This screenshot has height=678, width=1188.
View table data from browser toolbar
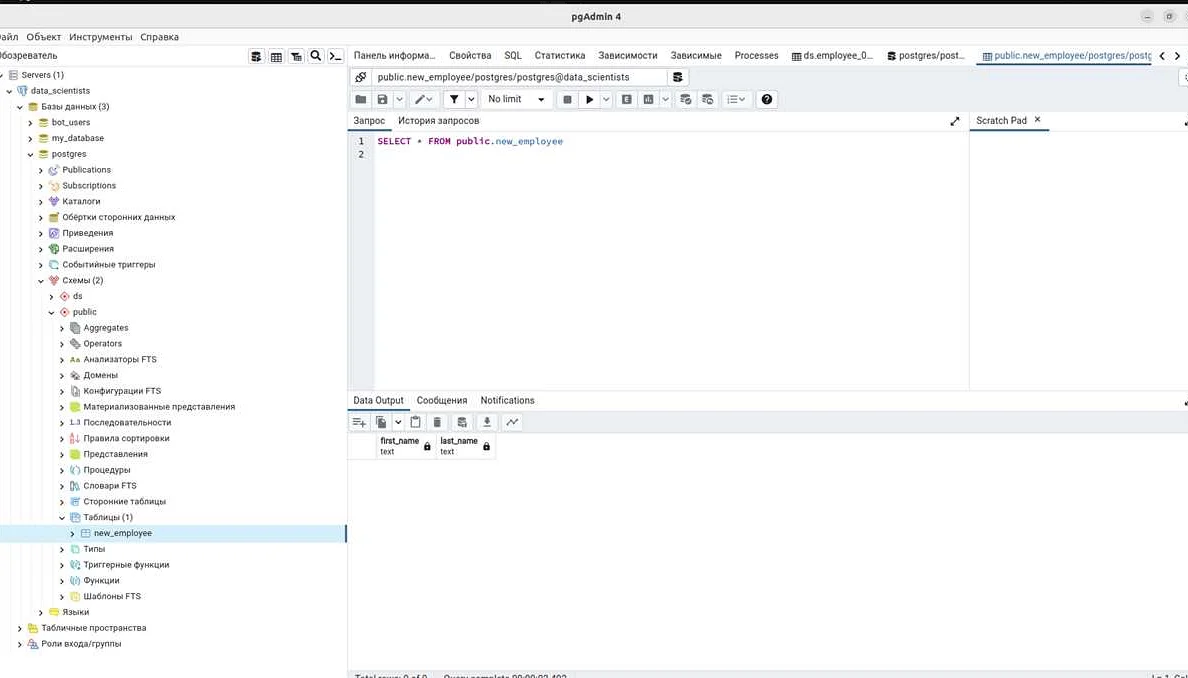(277, 57)
